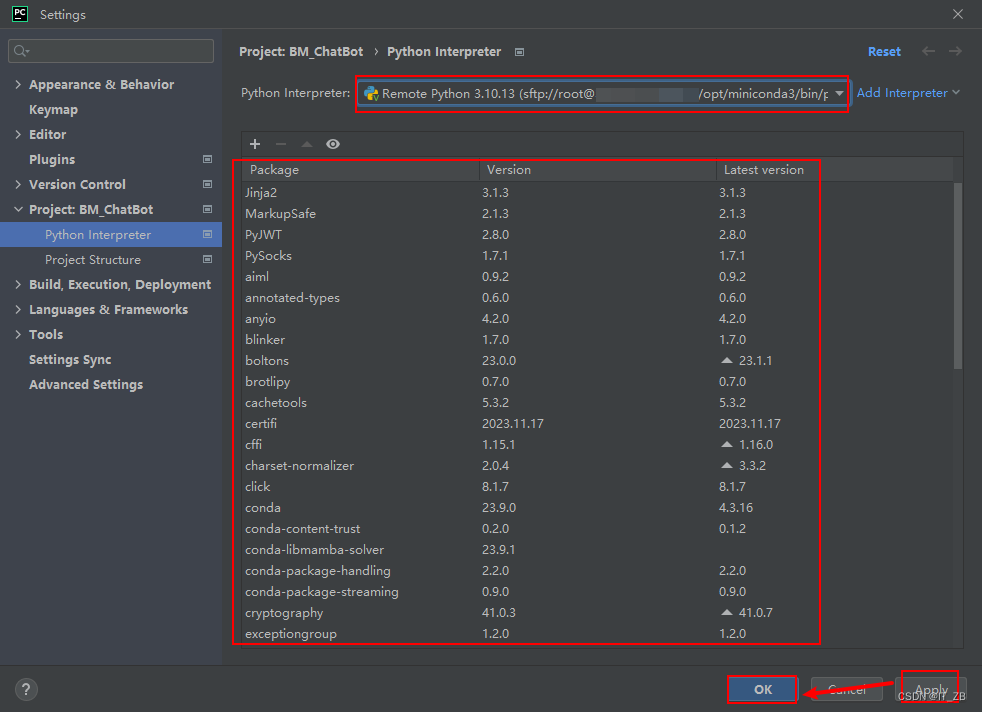This screenshot has width=982, height=712.
Task: Click the Reset link
Action: click(884, 52)
